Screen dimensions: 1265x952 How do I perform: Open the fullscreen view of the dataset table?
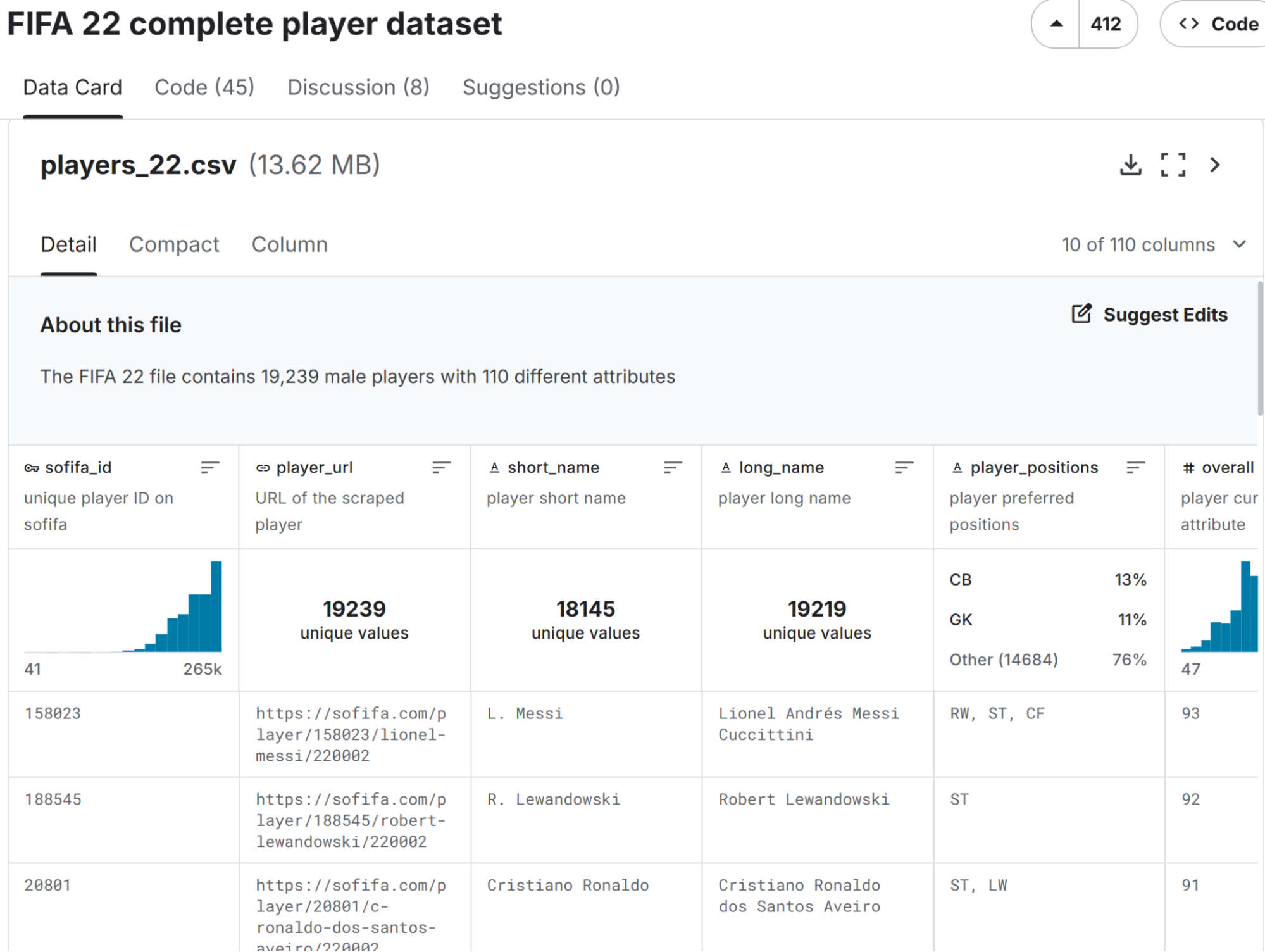pos(1173,165)
